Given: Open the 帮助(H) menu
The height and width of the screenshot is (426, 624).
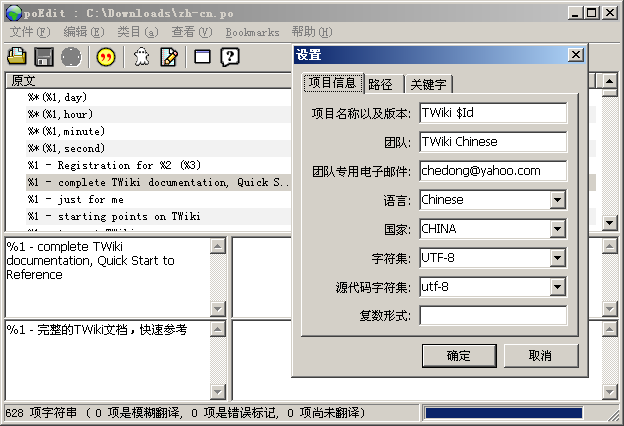Looking at the screenshot, I should click(x=312, y=32).
